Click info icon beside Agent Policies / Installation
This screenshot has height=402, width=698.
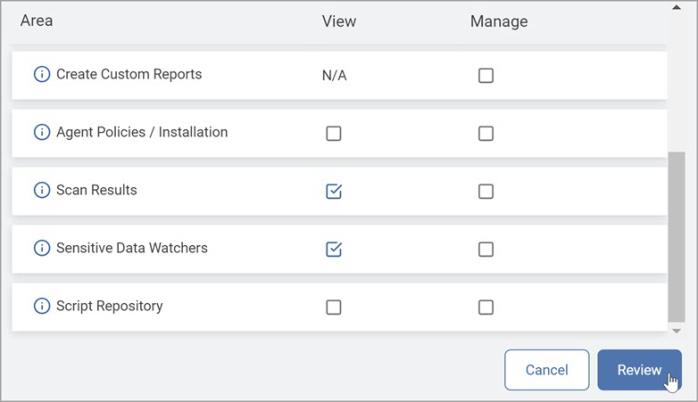[x=42, y=133]
